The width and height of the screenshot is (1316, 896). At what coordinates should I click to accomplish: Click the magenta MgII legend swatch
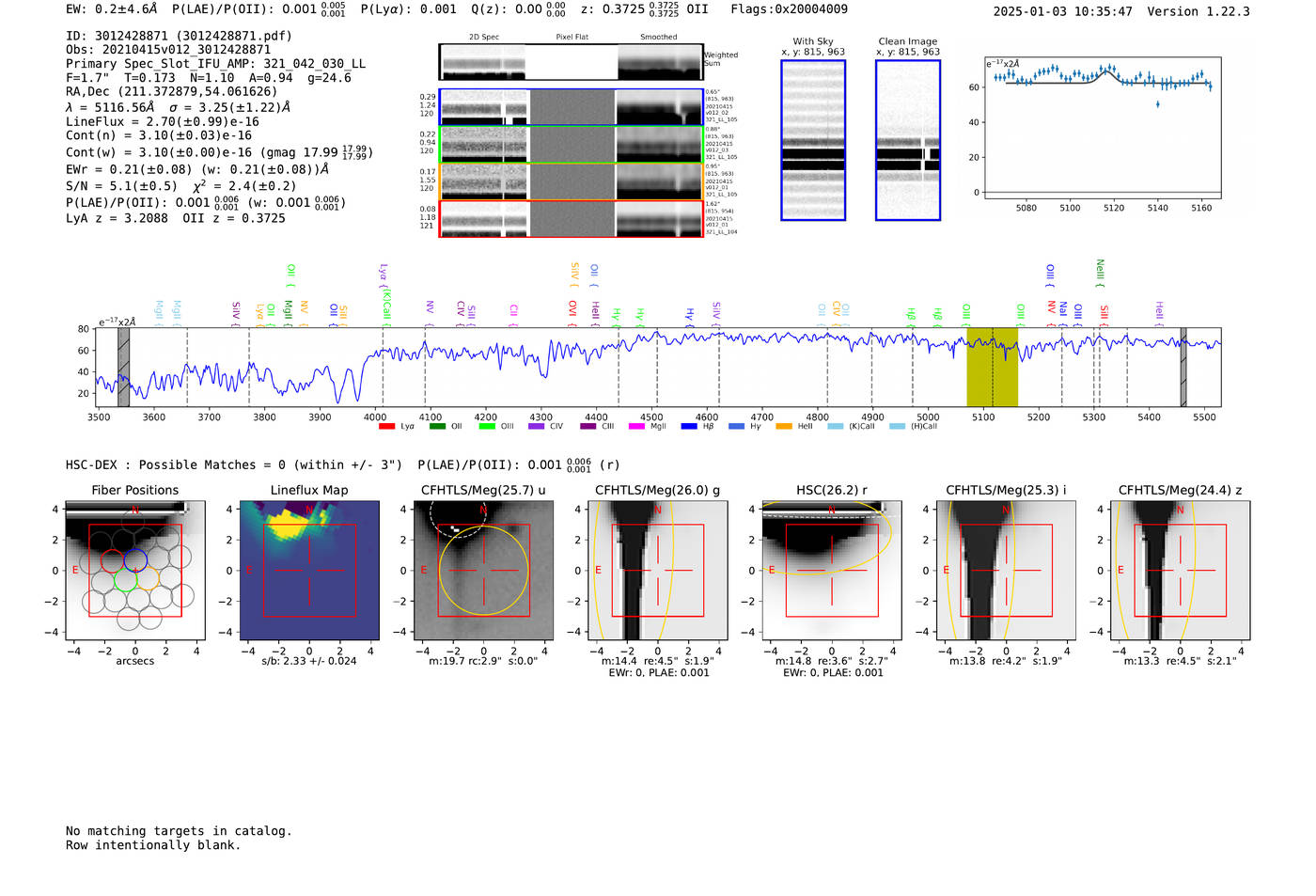pos(637,427)
